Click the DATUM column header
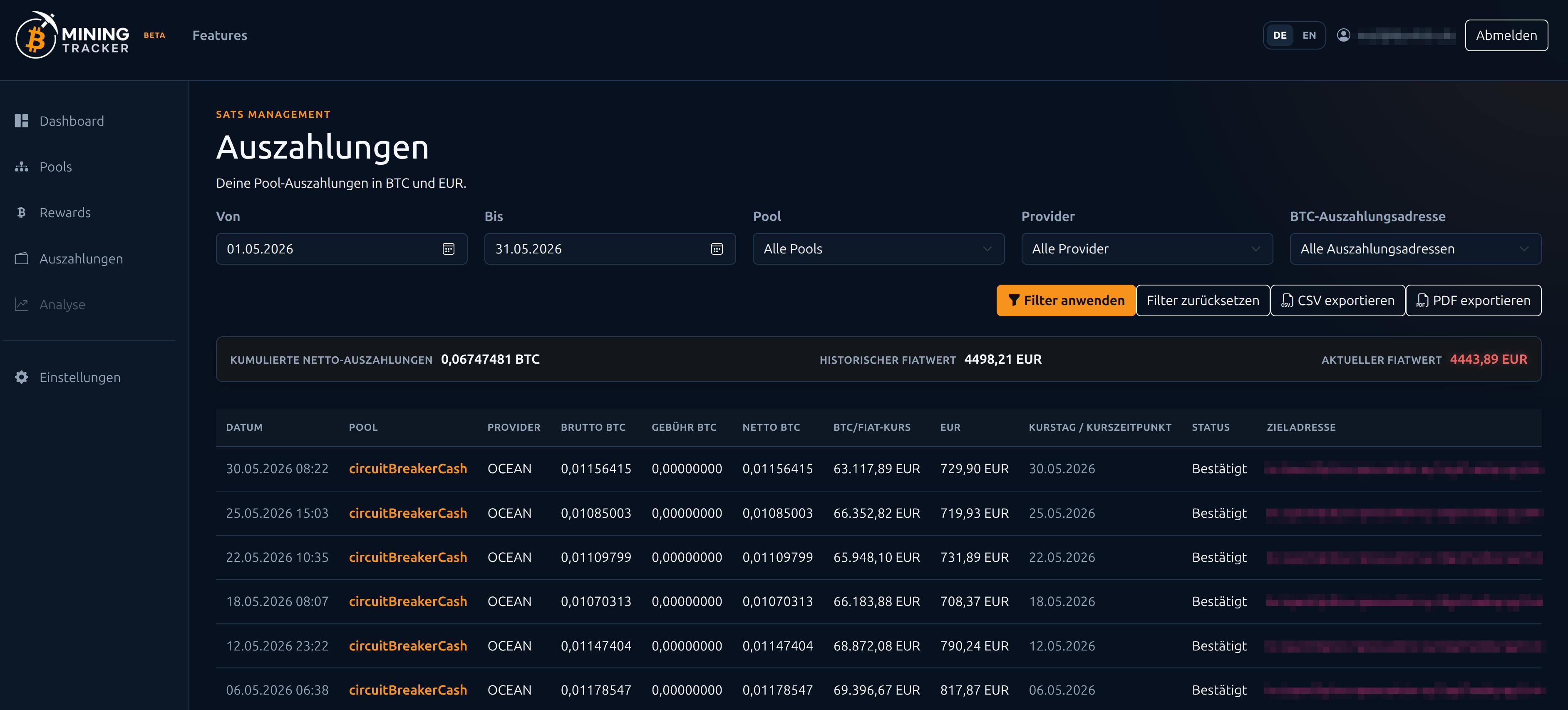This screenshot has width=1568, height=710. point(244,427)
